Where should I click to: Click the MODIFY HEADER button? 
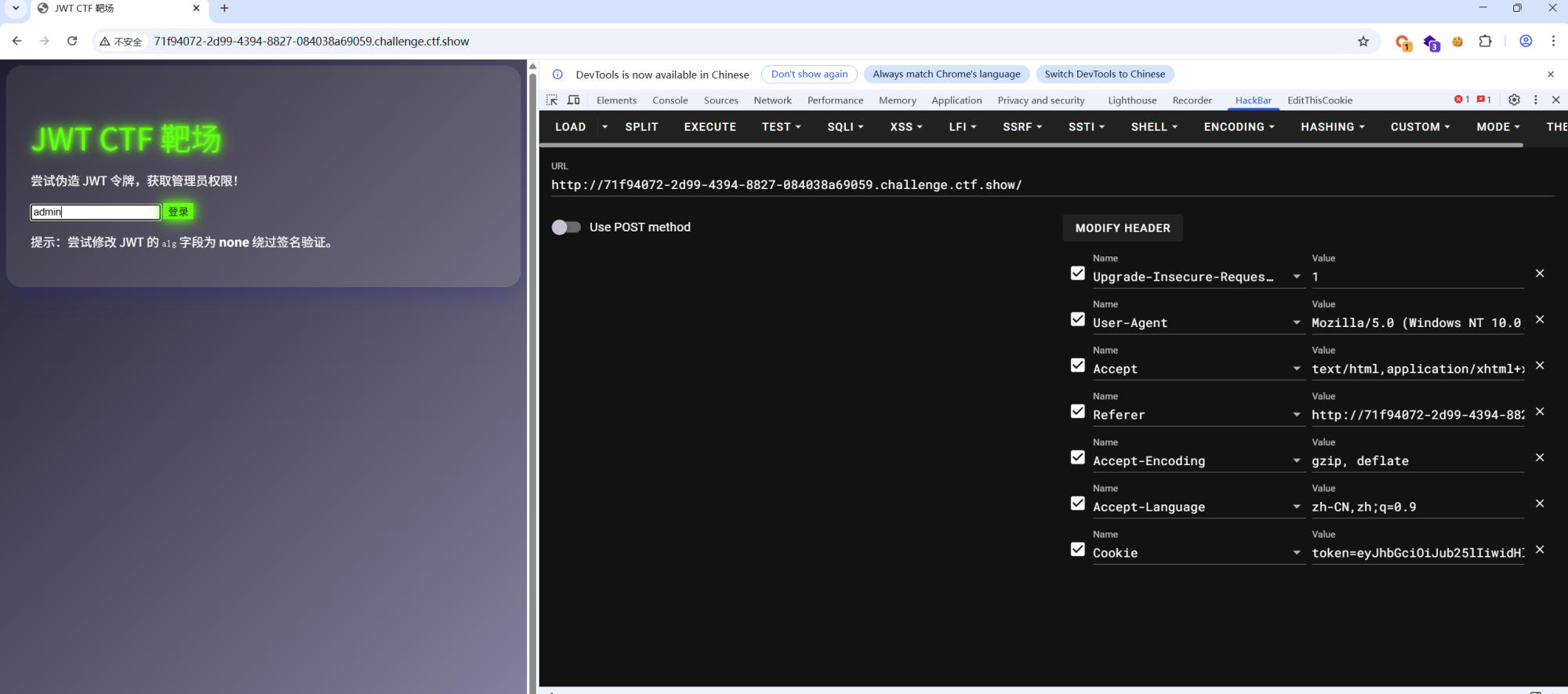[1122, 228]
